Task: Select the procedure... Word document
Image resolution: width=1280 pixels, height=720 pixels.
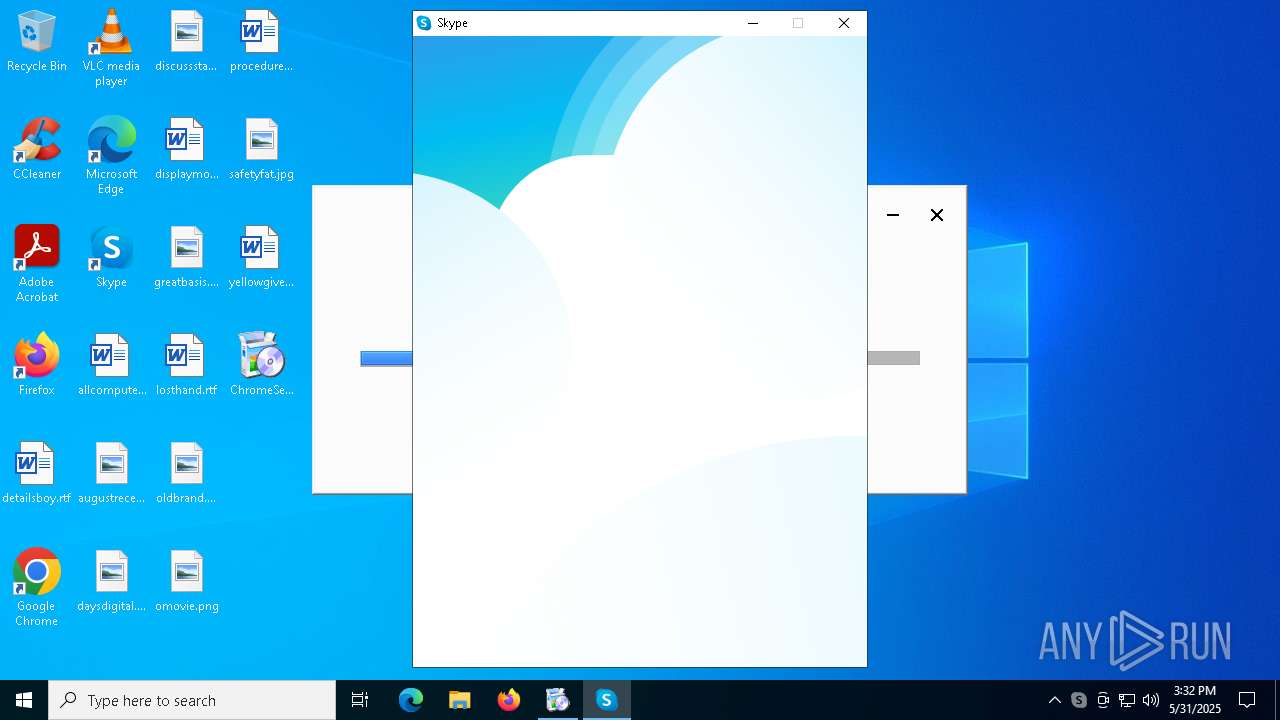Action: click(x=261, y=42)
